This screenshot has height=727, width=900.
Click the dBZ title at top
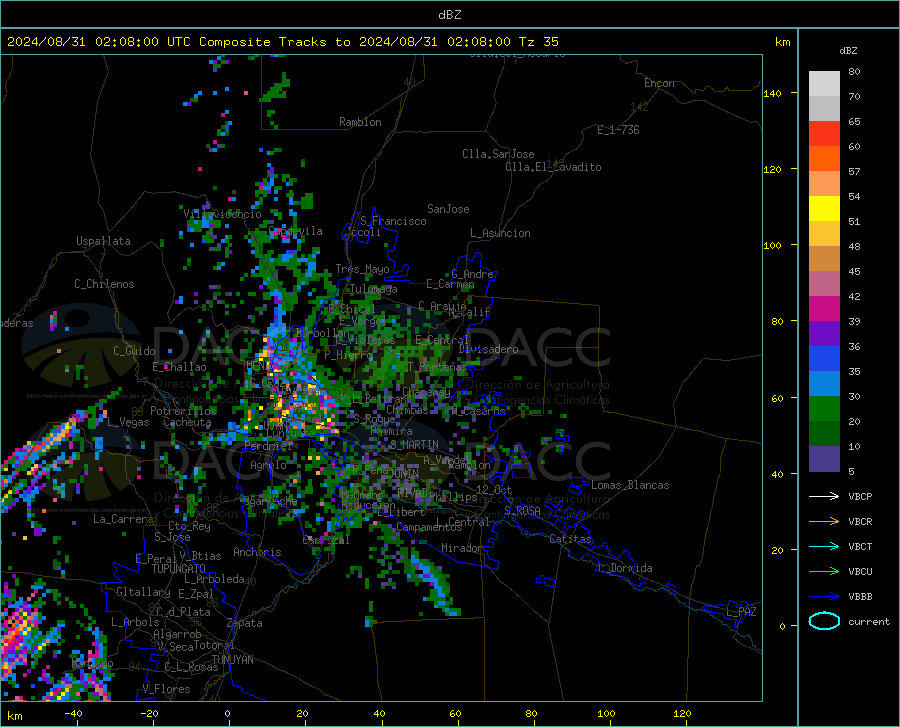[x=449, y=15]
